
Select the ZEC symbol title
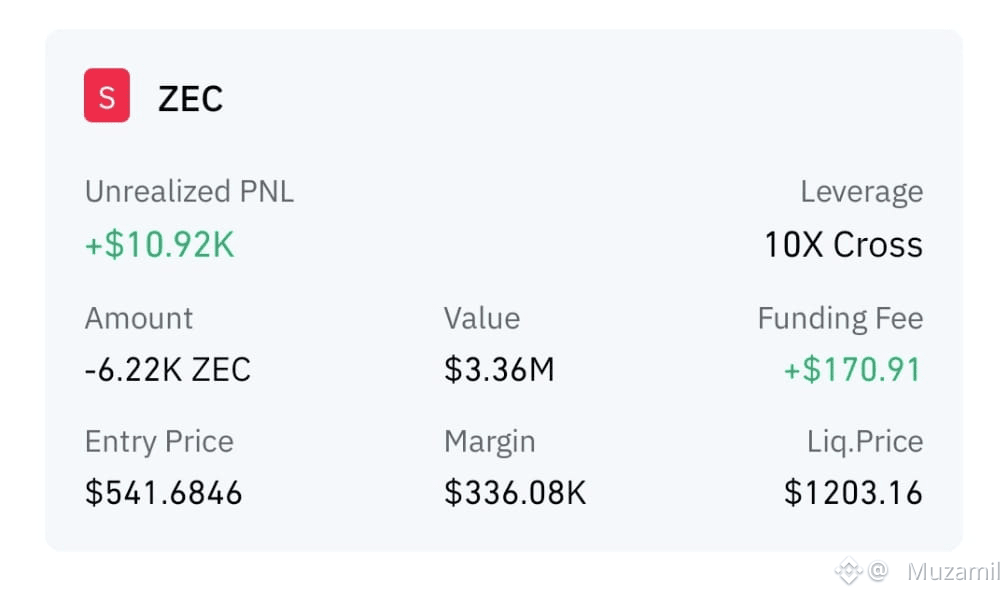click(190, 99)
